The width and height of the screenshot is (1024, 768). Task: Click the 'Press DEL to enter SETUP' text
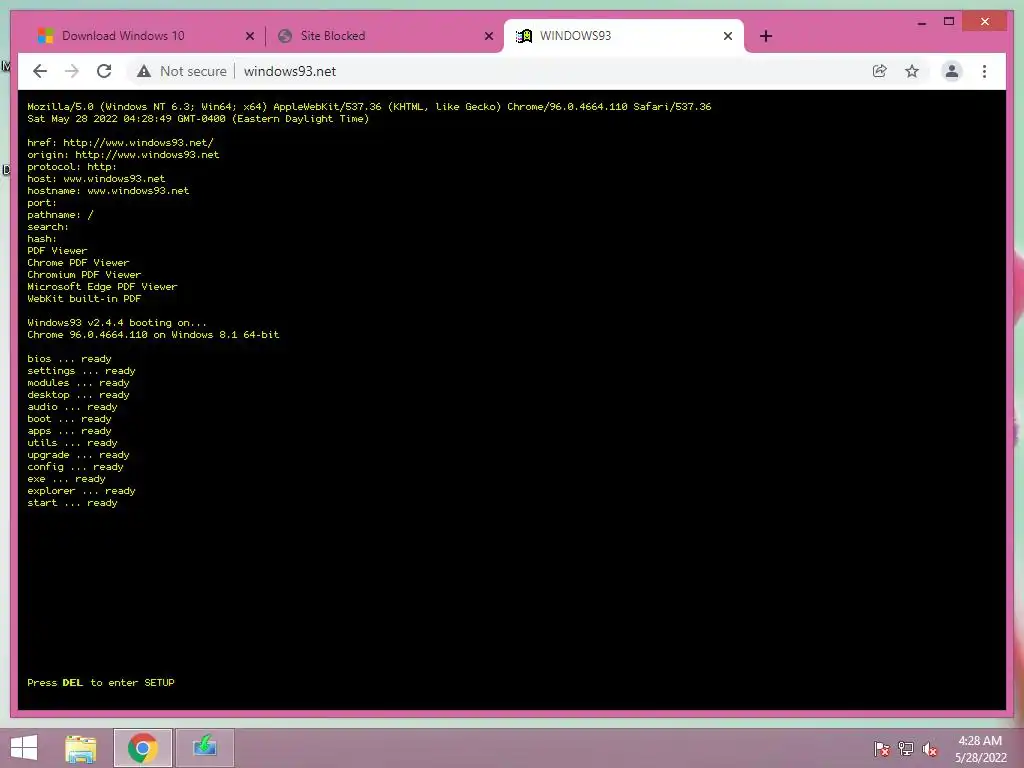tap(101, 682)
